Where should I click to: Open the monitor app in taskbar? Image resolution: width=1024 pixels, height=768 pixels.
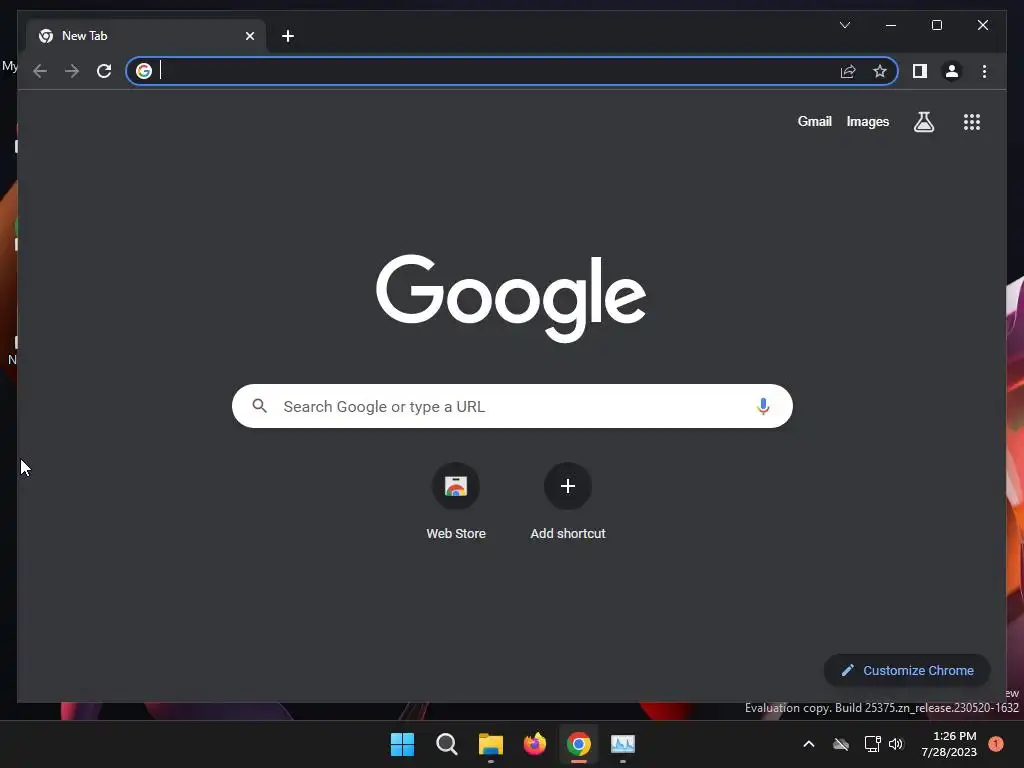623,744
